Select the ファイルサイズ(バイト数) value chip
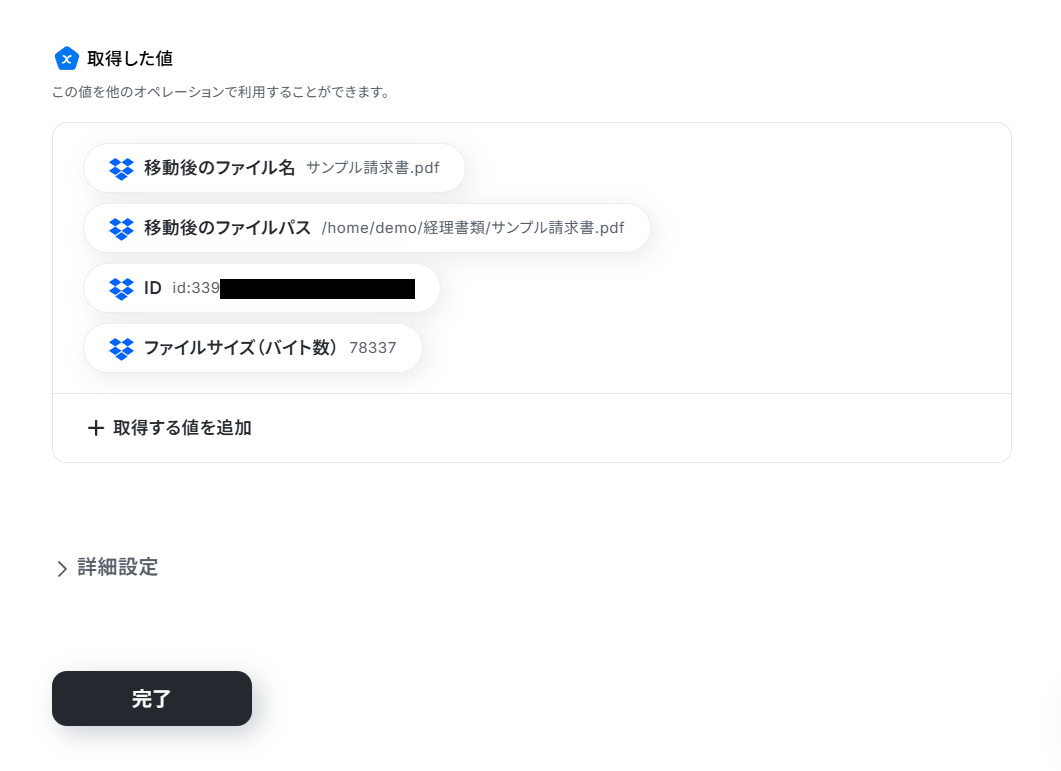The width and height of the screenshot is (1061, 771). 253,348
